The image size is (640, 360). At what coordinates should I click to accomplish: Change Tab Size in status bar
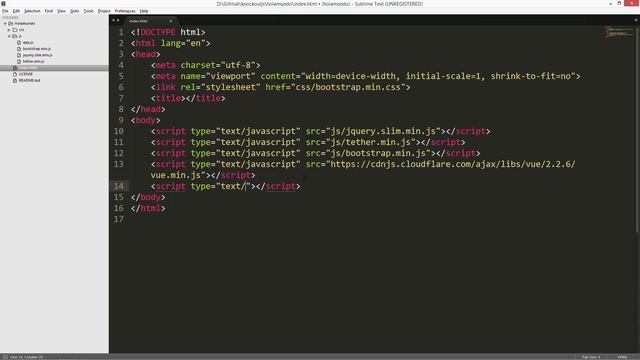[591, 357]
